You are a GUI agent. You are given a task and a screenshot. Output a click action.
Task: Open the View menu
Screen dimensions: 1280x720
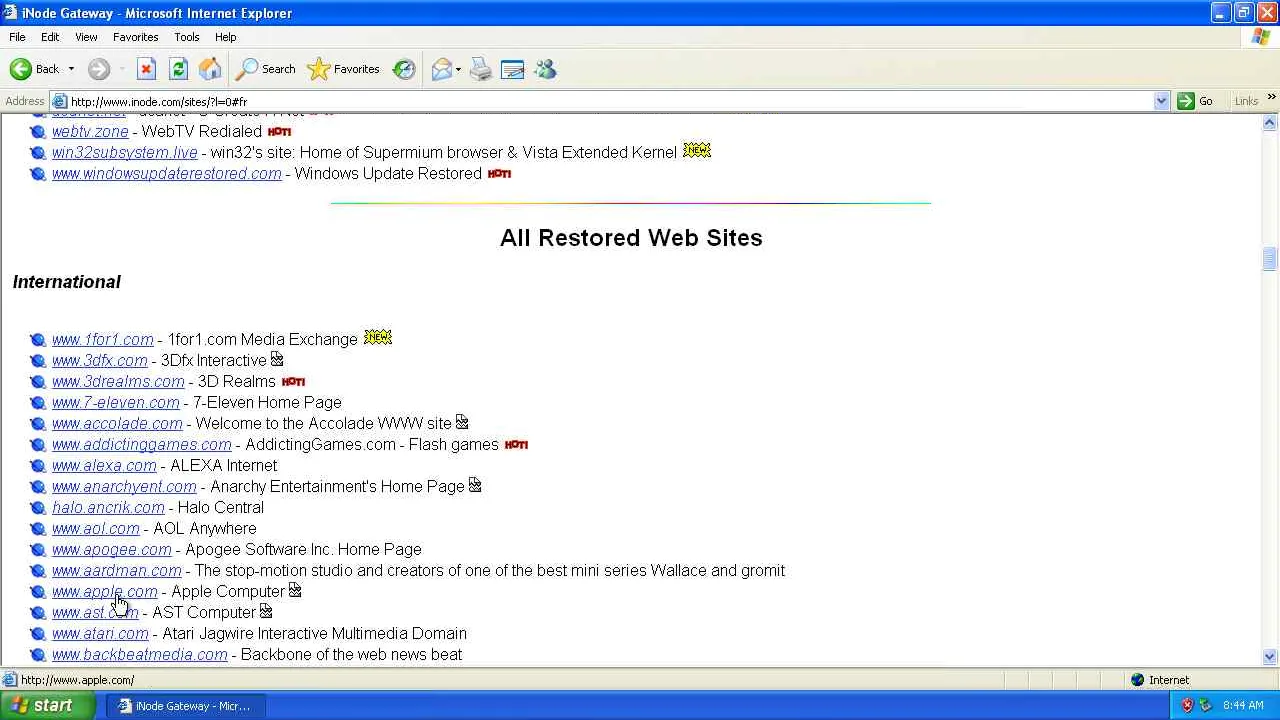pos(86,37)
